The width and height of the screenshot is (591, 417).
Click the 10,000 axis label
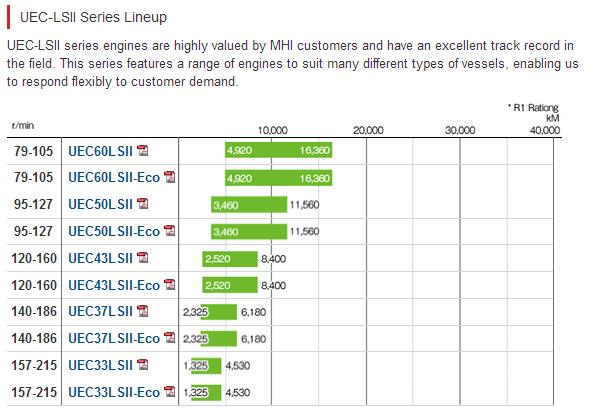tap(273, 130)
